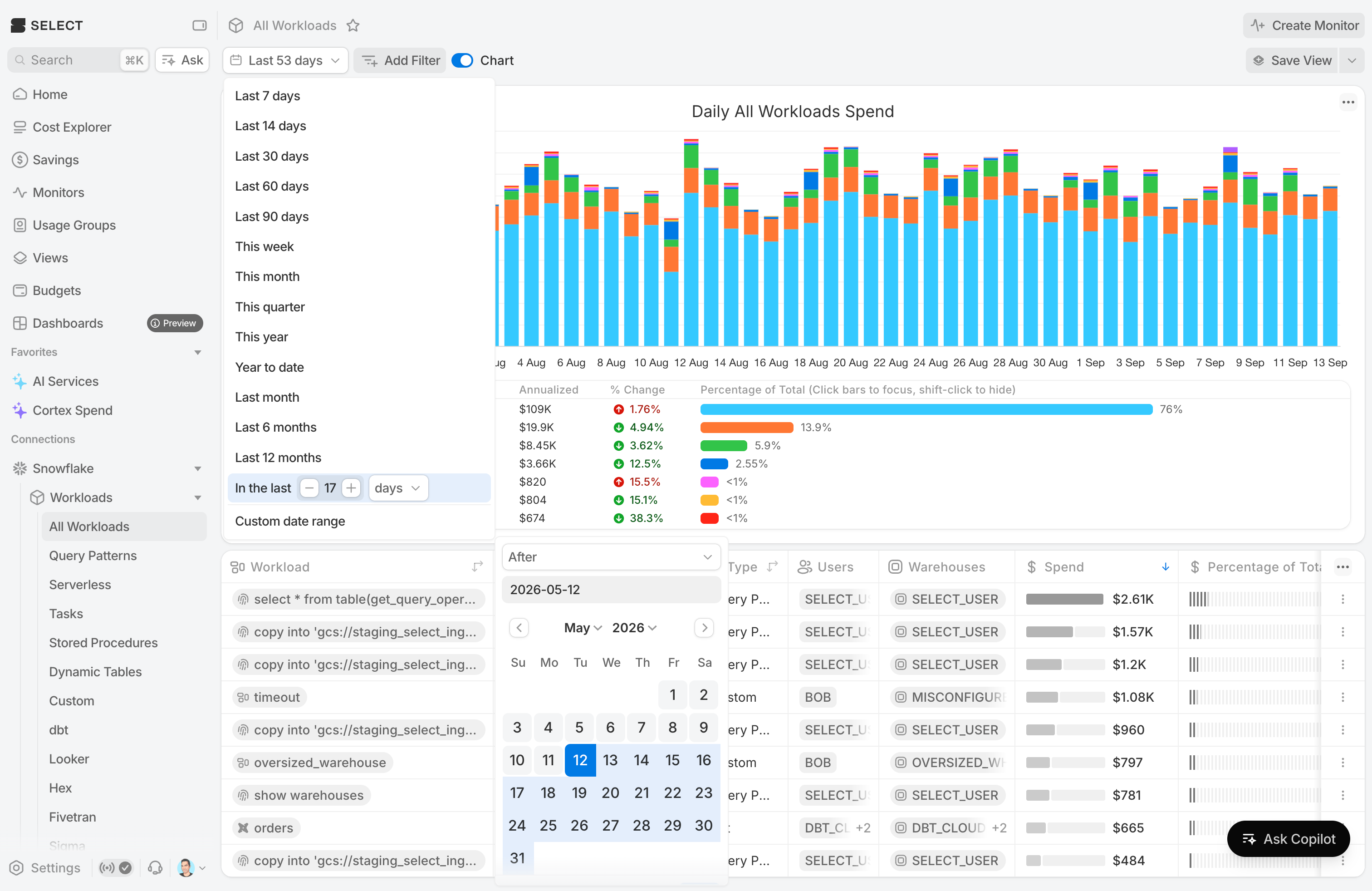The image size is (1372, 891).
Task: Open the show warehouses workload row
Action: pos(302,795)
